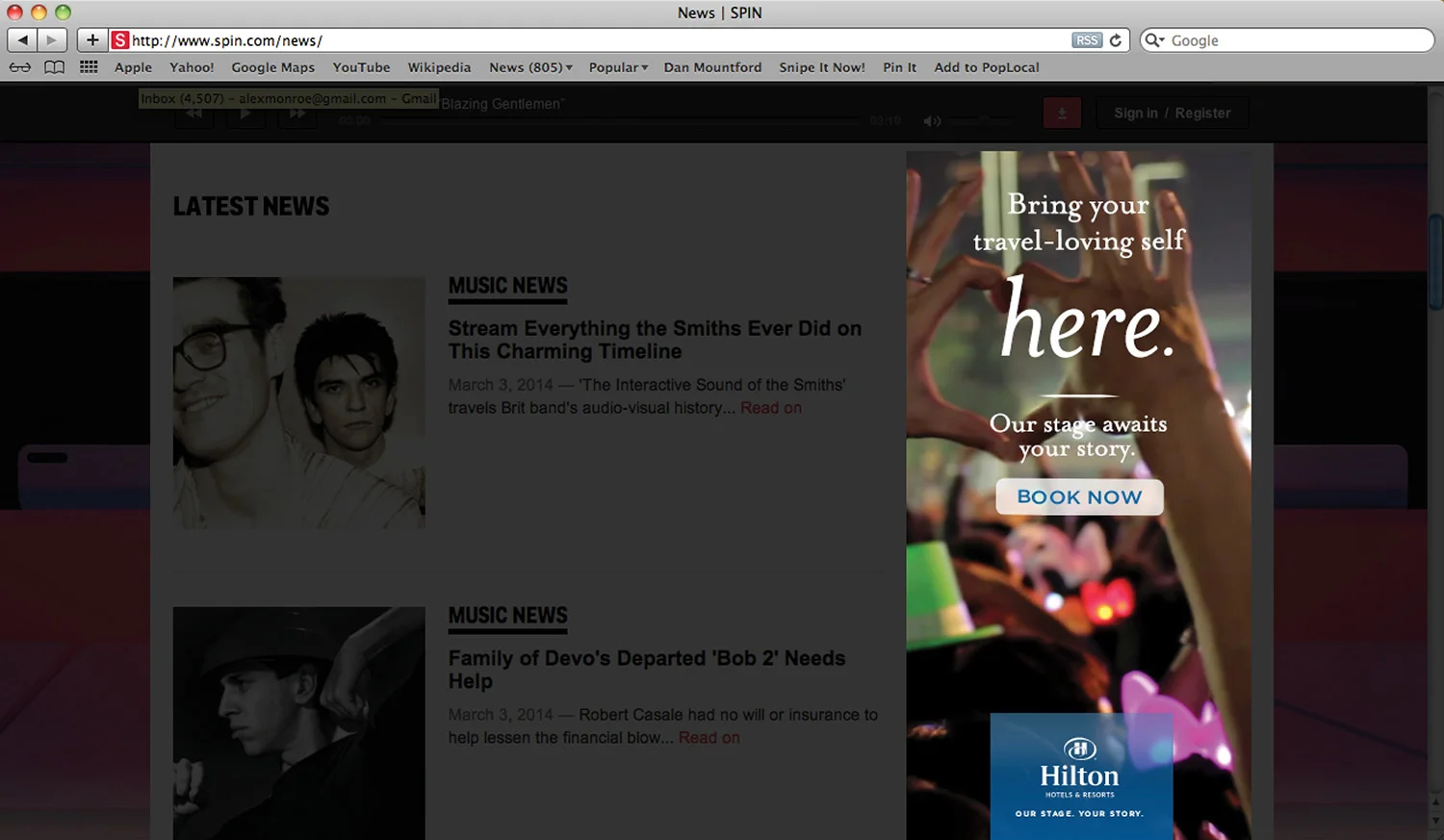The height and width of the screenshot is (840, 1444).
Task: Open the Google search magnifier menu
Action: coord(1155,40)
